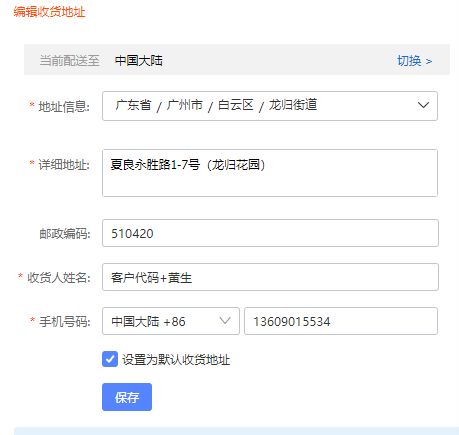Click the blue 保存 button
459x435 pixels.
pyautogui.click(x=127, y=397)
